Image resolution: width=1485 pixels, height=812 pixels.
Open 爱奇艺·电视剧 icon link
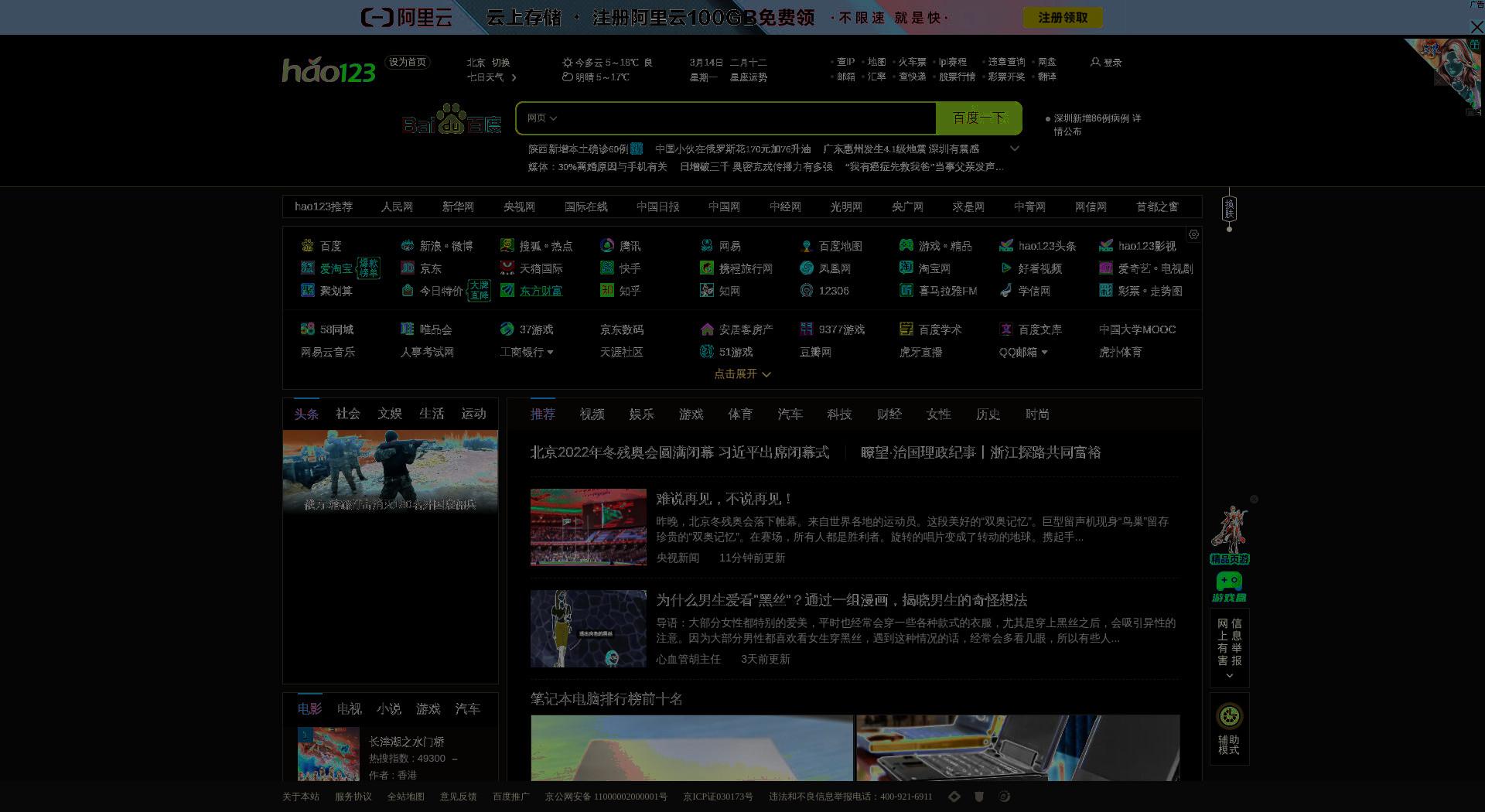point(1106,268)
